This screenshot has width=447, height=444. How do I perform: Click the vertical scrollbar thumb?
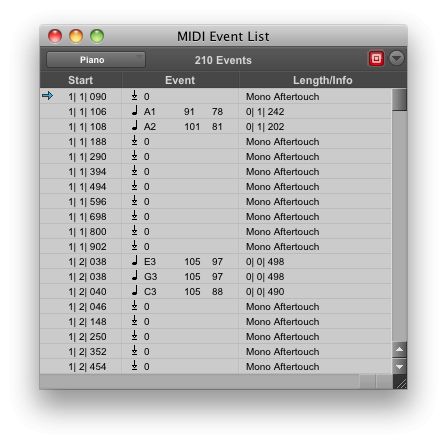pyautogui.click(x=399, y=99)
